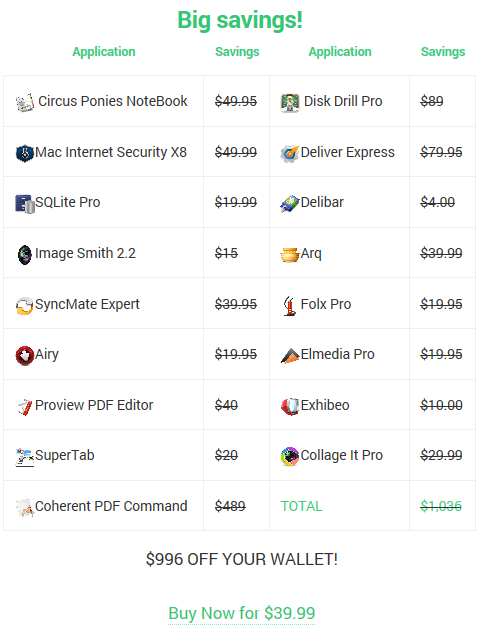Click the Deliver Express gear icon
The image size is (498, 636).
[290, 154]
